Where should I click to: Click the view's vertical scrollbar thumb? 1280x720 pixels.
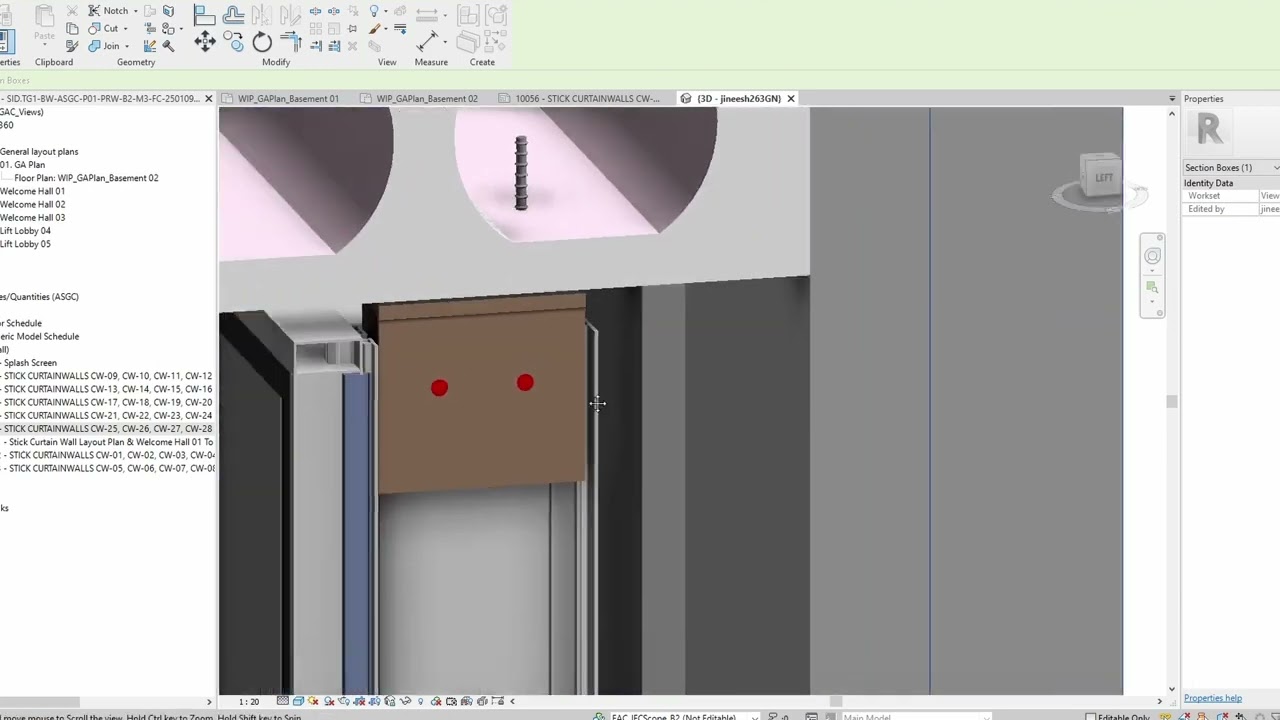tap(1171, 401)
